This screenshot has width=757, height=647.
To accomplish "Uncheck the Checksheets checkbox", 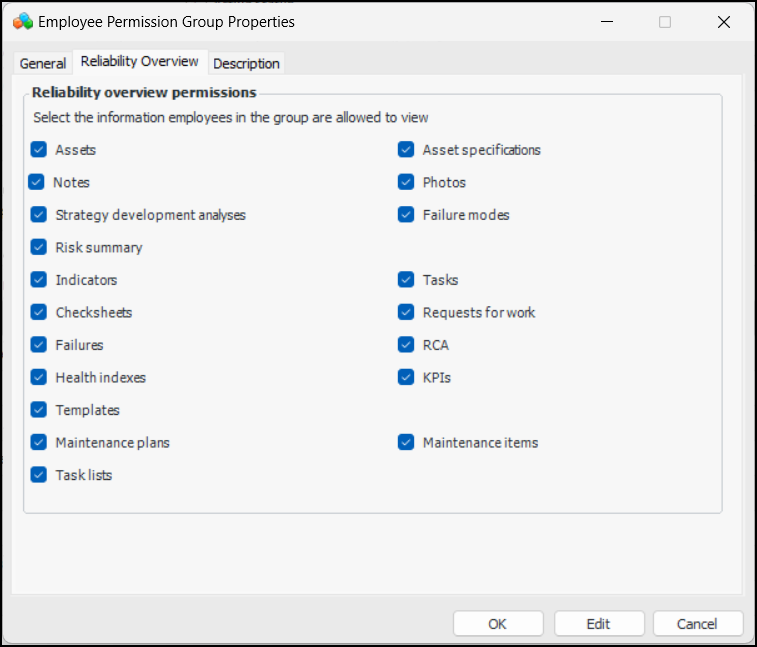I will tap(39, 312).
